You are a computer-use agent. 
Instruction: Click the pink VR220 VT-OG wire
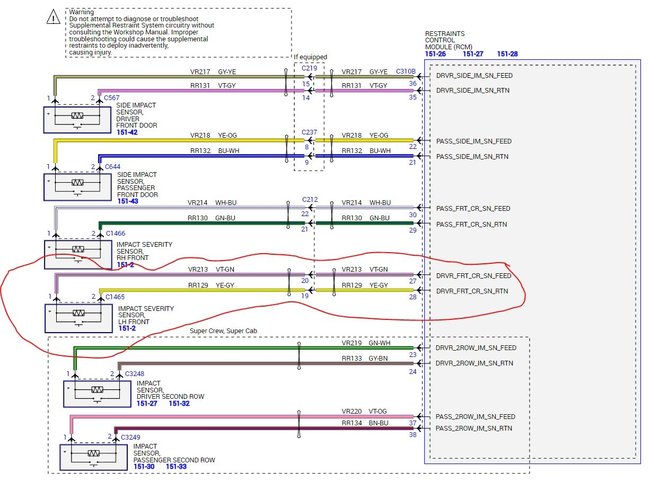click(243, 417)
